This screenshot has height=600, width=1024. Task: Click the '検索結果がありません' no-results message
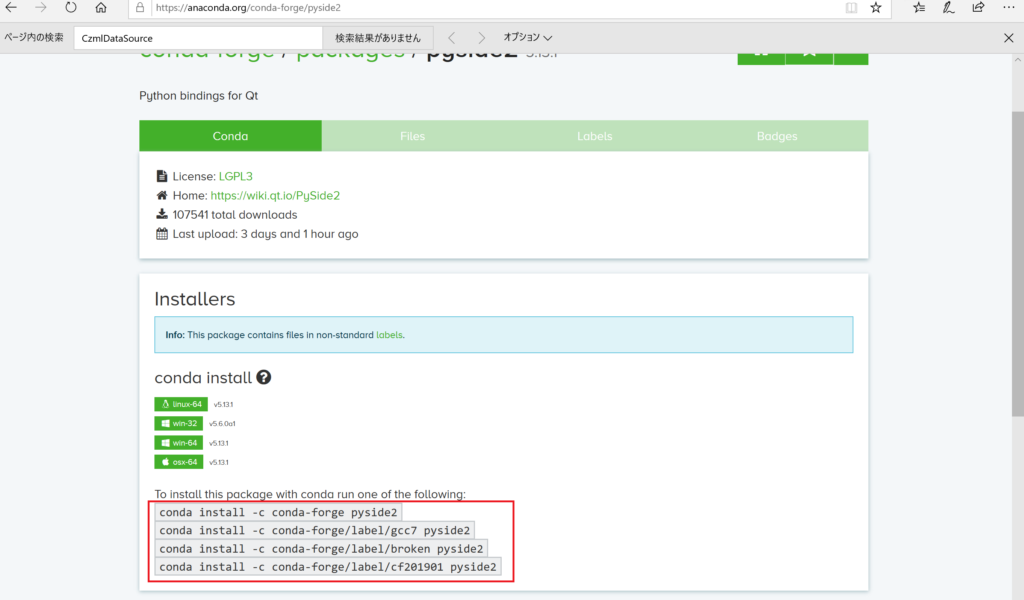coord(378,38)
